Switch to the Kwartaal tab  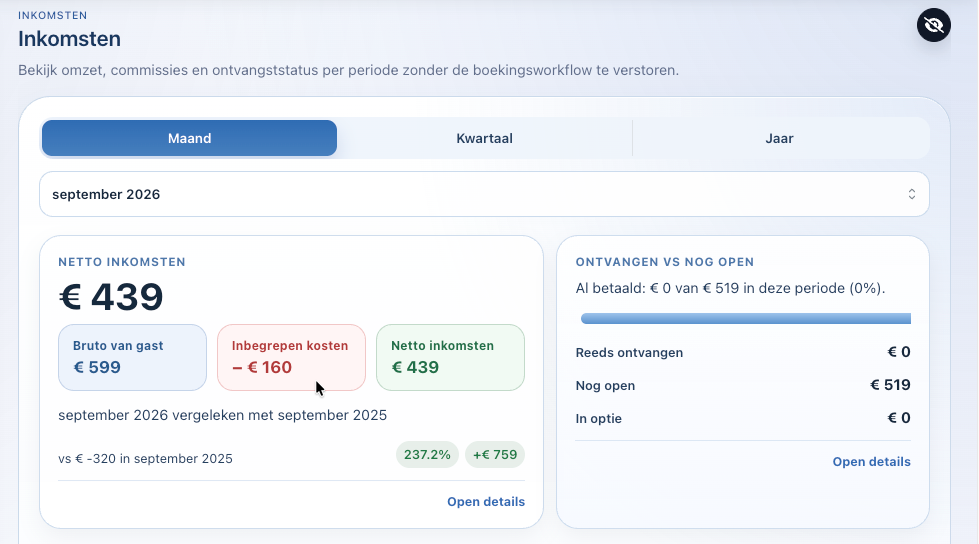point(485,138)
